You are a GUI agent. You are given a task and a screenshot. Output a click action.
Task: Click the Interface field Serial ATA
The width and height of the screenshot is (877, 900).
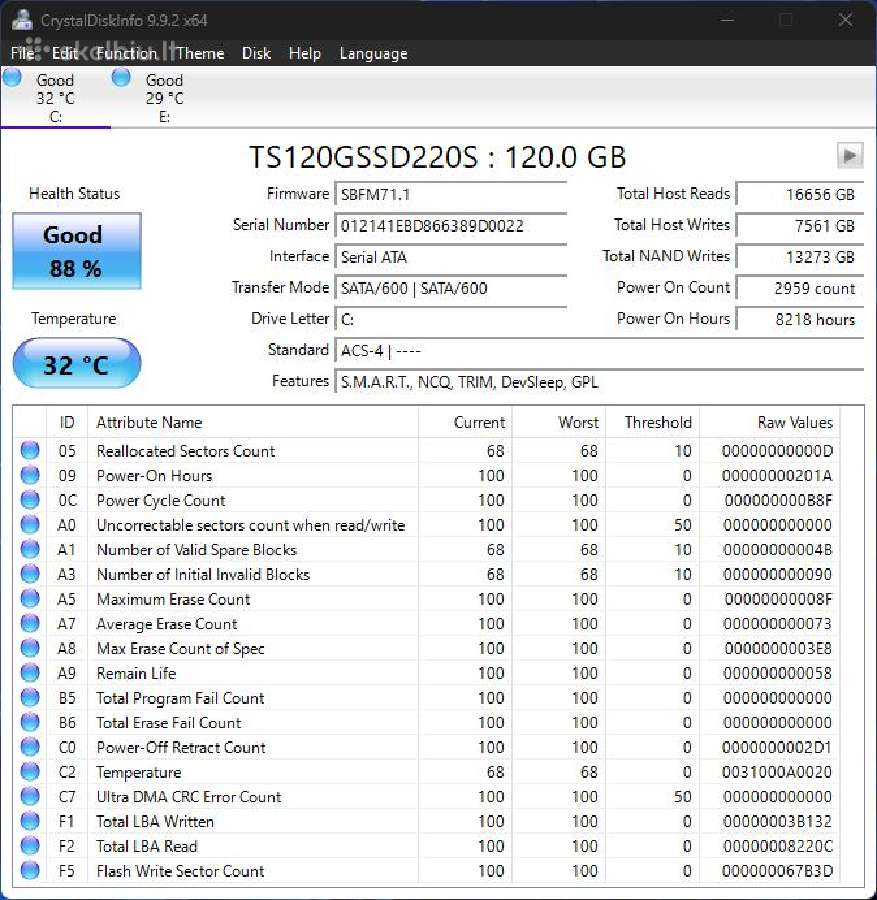coord(451,257)
